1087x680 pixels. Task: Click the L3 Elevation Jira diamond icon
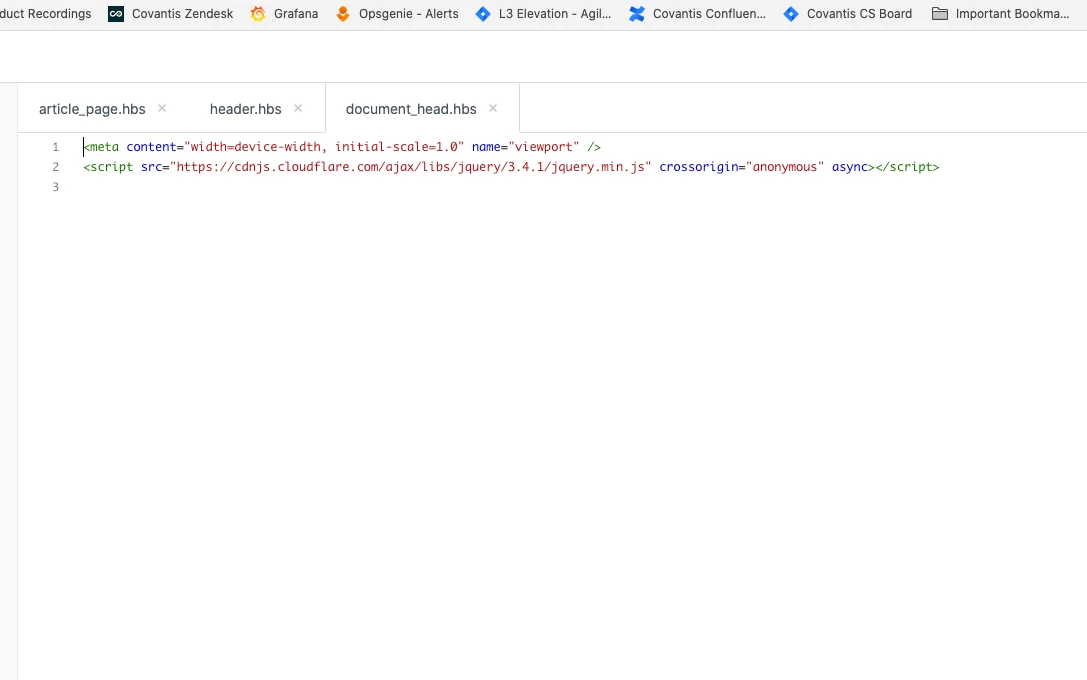[483, 14]
